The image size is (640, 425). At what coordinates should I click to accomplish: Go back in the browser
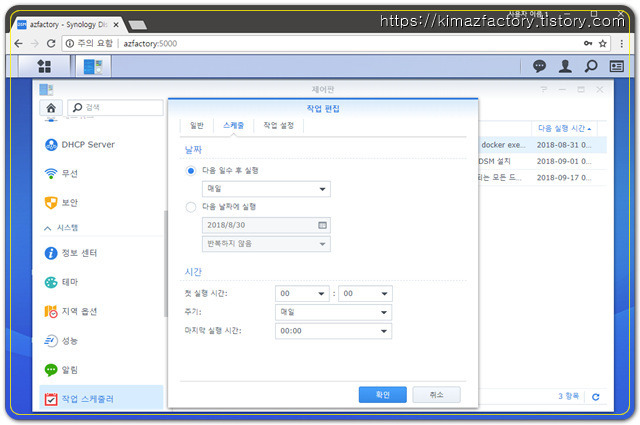point(18,43)
